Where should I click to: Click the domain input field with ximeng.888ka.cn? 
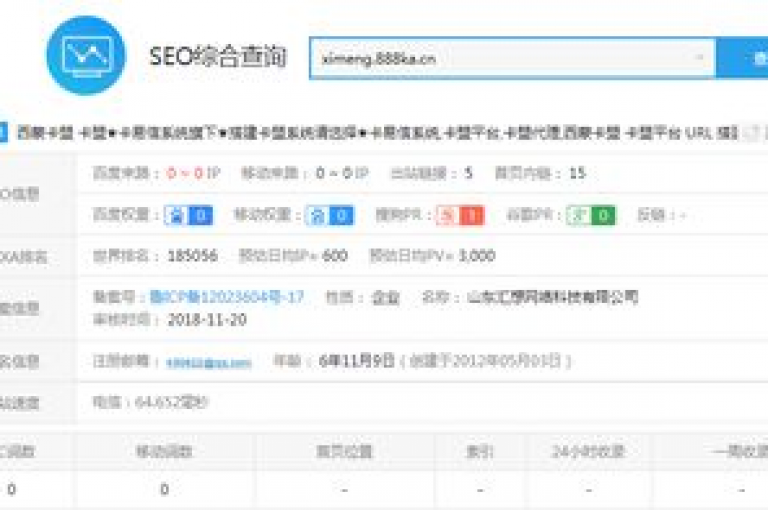coord(512,58)
